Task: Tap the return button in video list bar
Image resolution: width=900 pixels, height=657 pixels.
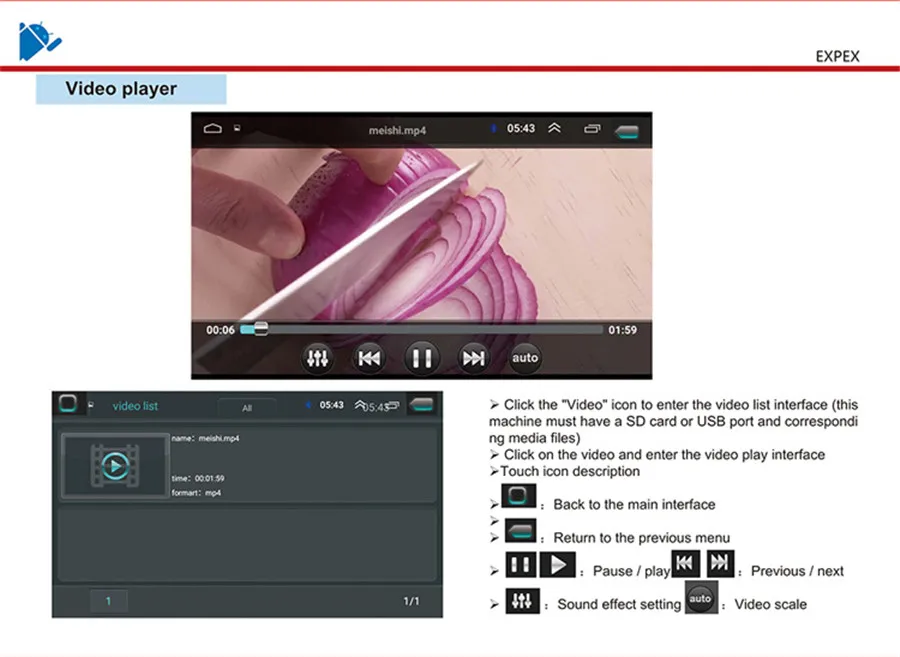Action: pos(422,405)
